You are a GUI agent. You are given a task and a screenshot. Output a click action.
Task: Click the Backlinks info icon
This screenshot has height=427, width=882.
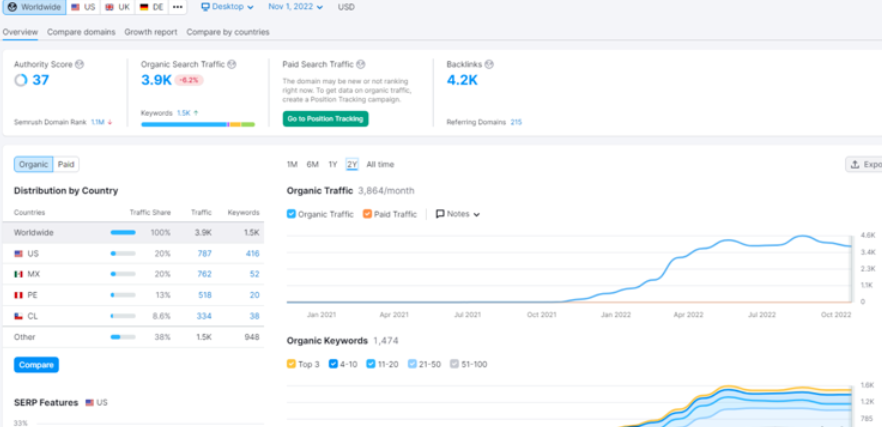tap(490, 64)
